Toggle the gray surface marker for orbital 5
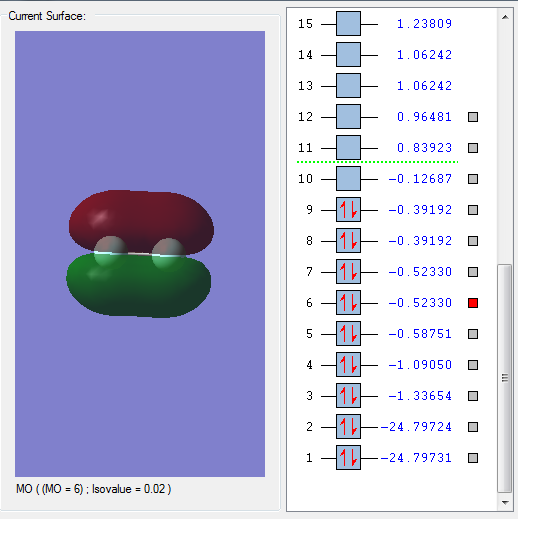Viewport: 535px width, 557px height. (x=473, y=334)
